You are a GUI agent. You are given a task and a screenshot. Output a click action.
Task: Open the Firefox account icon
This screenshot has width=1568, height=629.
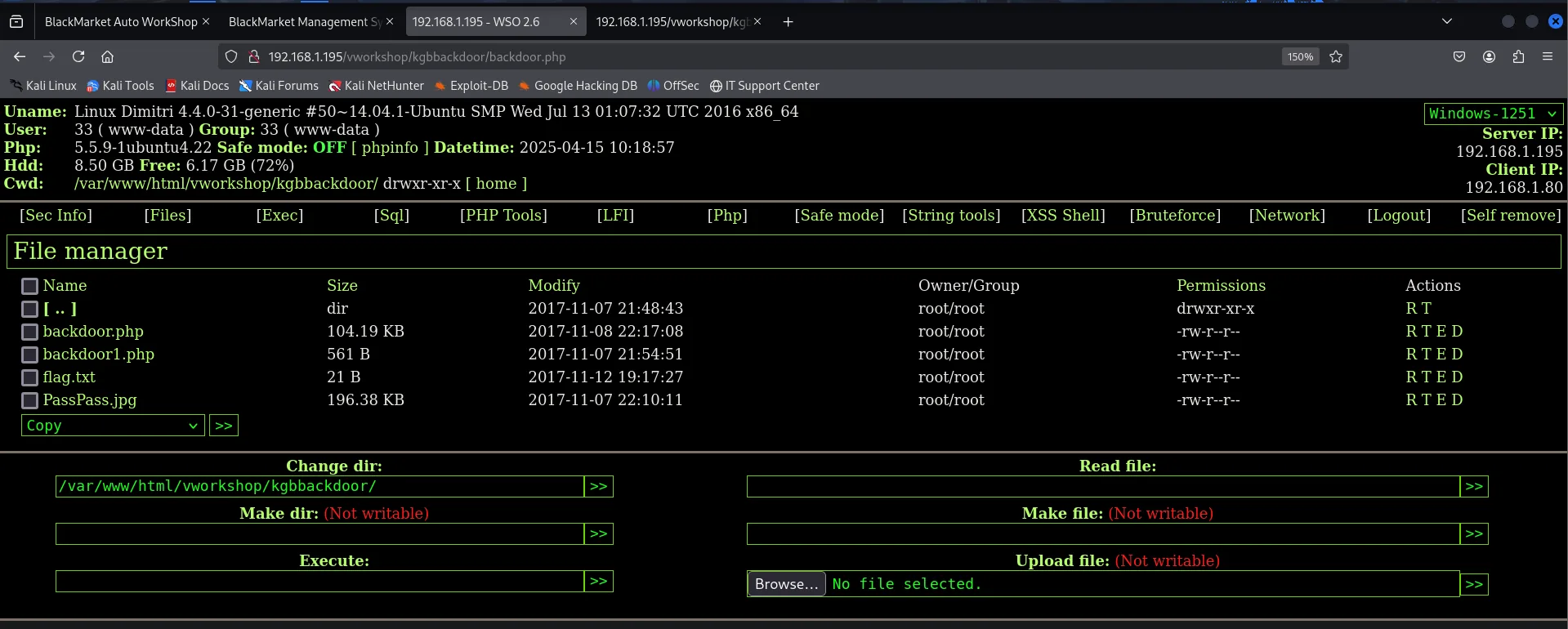click(1489, 56)
